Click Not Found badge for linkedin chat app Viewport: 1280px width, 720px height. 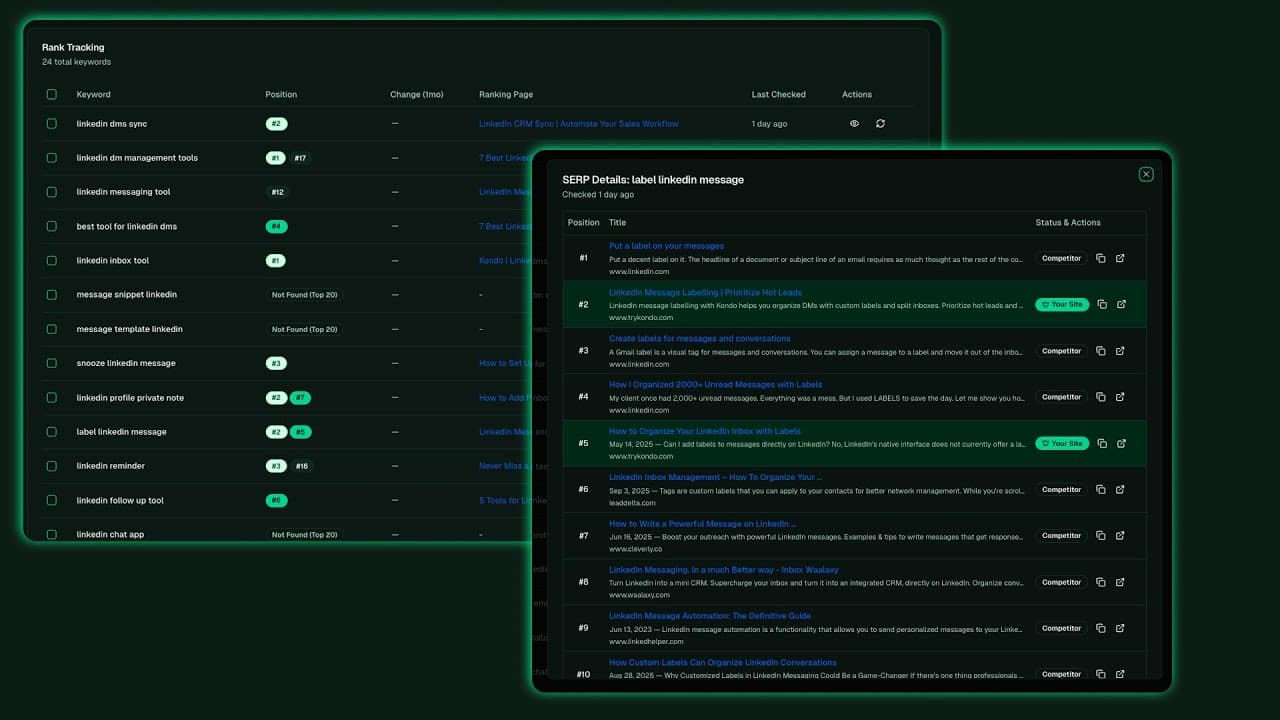[x=304, y=535]
